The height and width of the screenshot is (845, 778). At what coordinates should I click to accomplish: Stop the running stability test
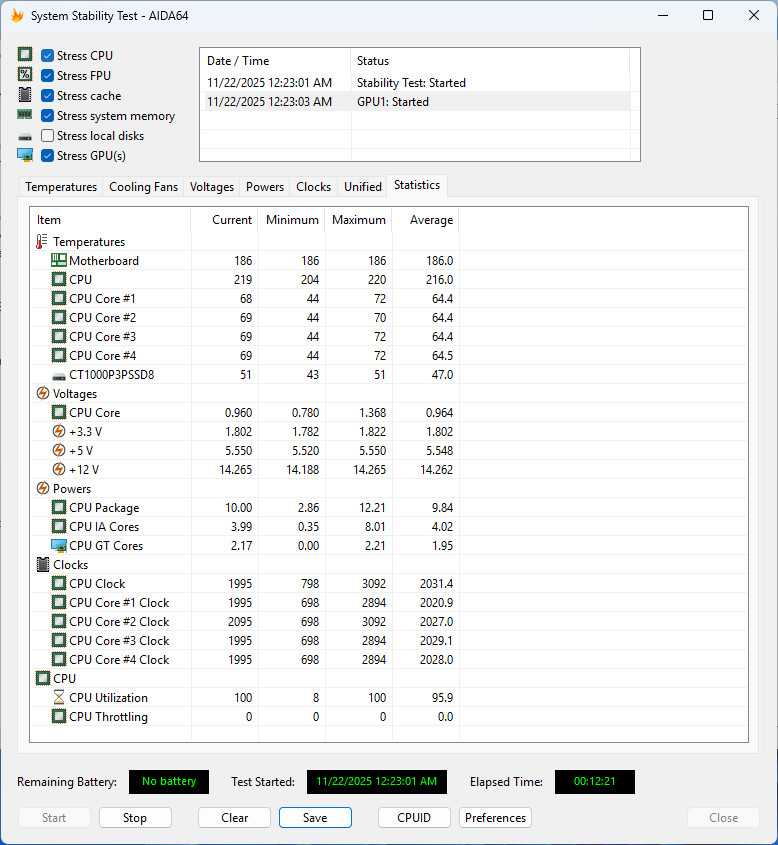[x=135, y=818]
